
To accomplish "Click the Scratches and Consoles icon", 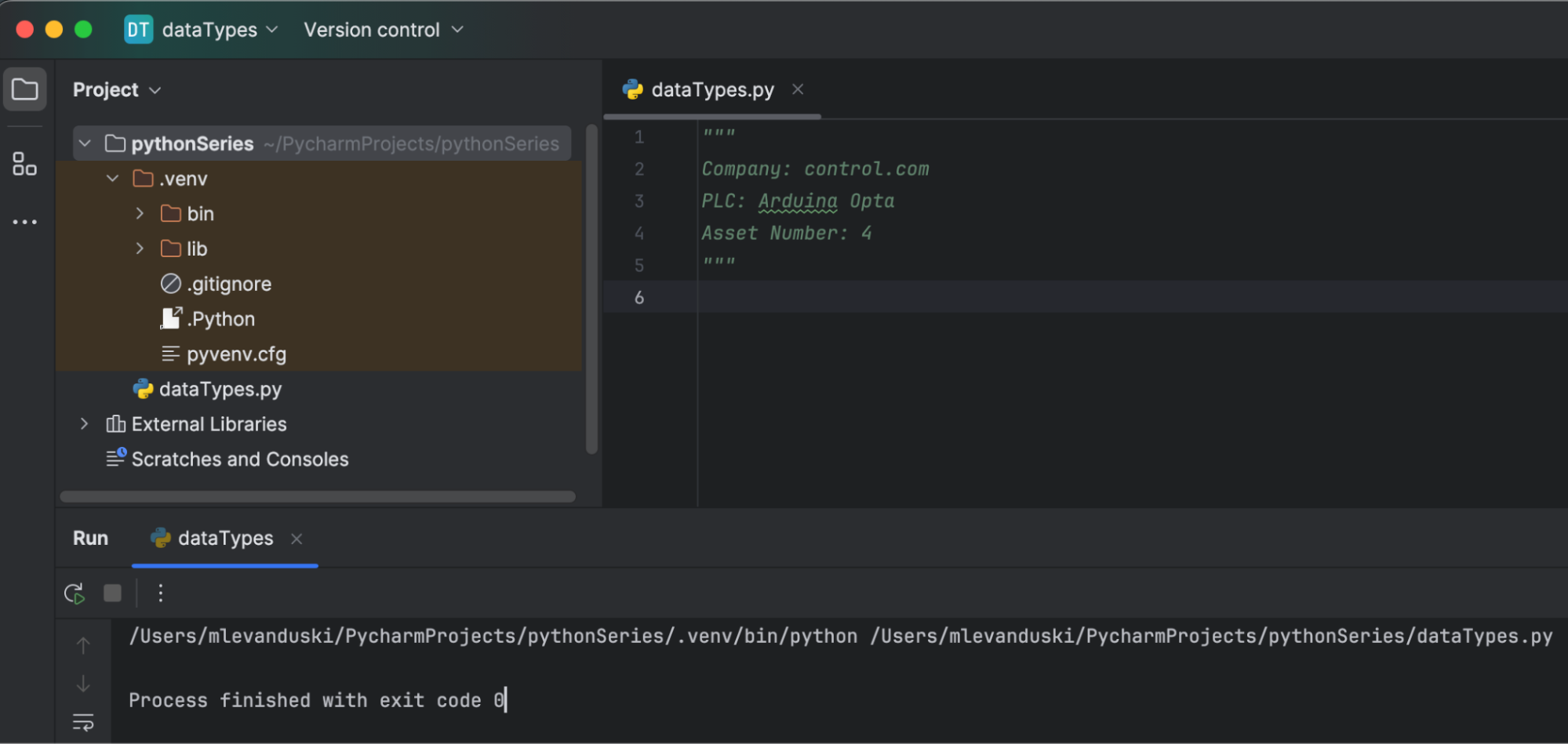I will (x=116, y=458).
